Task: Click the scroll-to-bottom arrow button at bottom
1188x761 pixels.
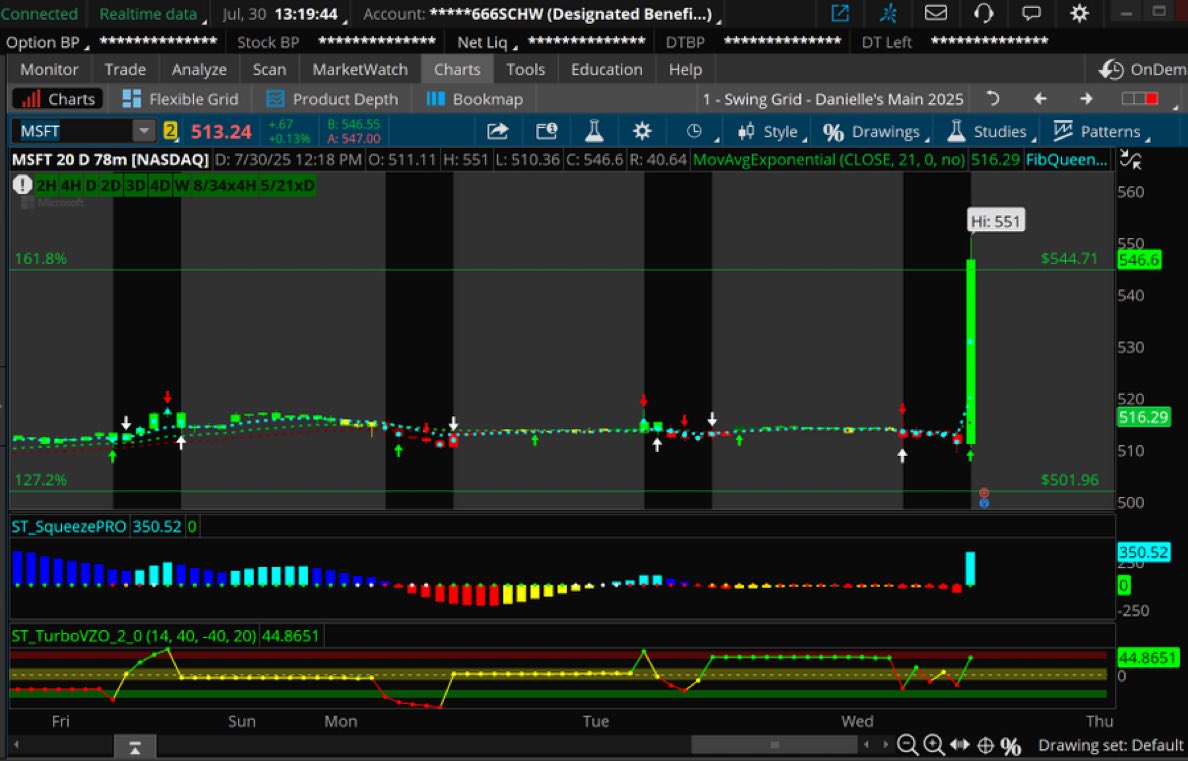Action: pos(133,747)
